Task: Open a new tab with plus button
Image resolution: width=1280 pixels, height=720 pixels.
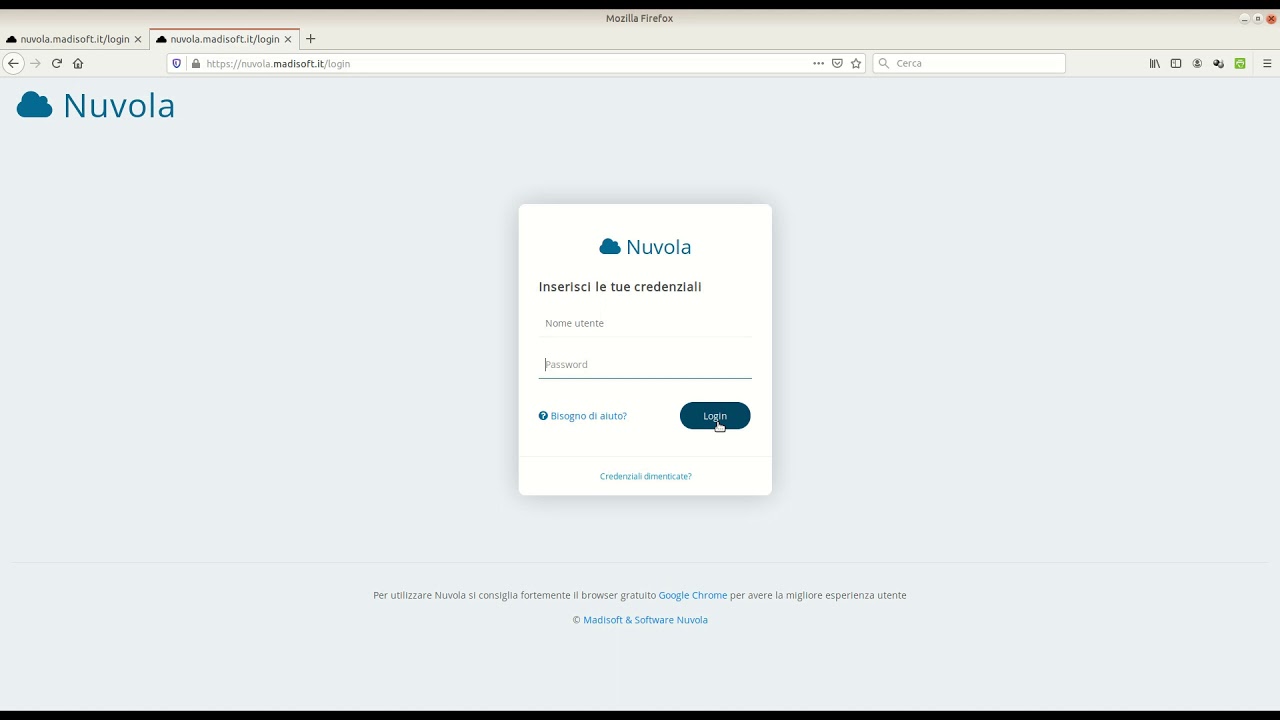Action: point(310,39)
